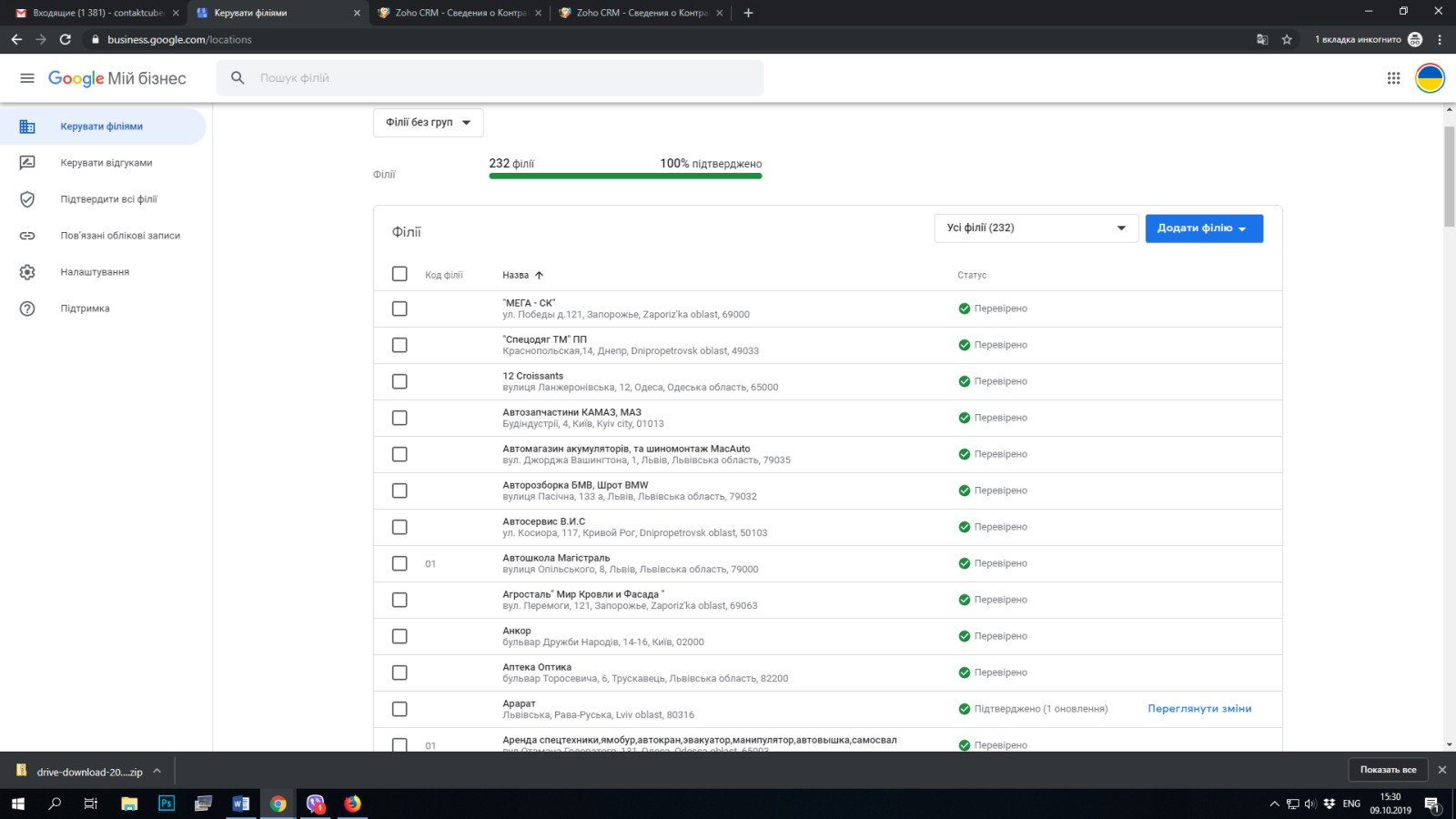The width and height of the screenshot is (1456, 819).
Task: Click the green verification progress bar
Action: tap(625, 176)
